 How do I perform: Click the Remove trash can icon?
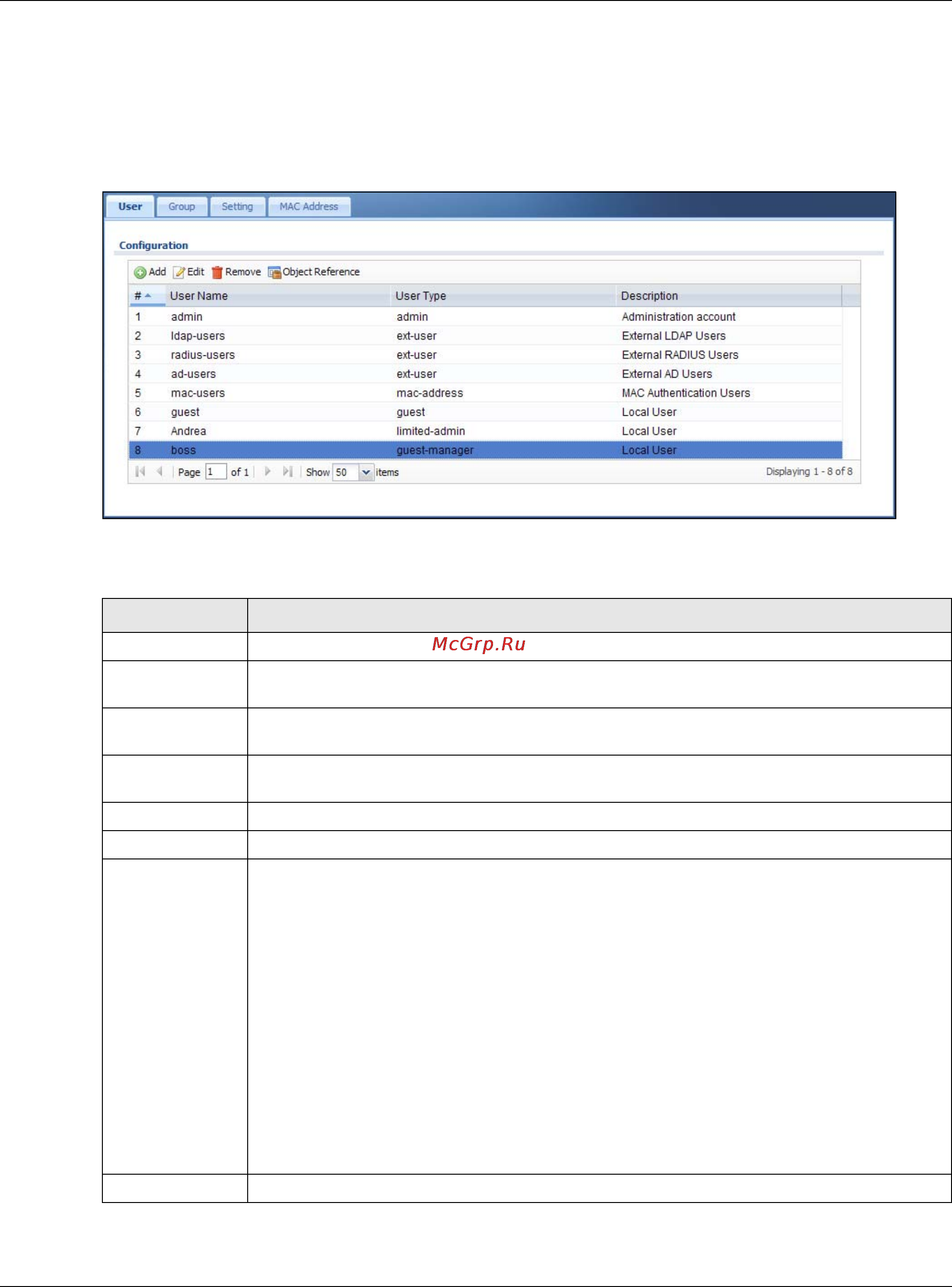(x=217, y=273)
